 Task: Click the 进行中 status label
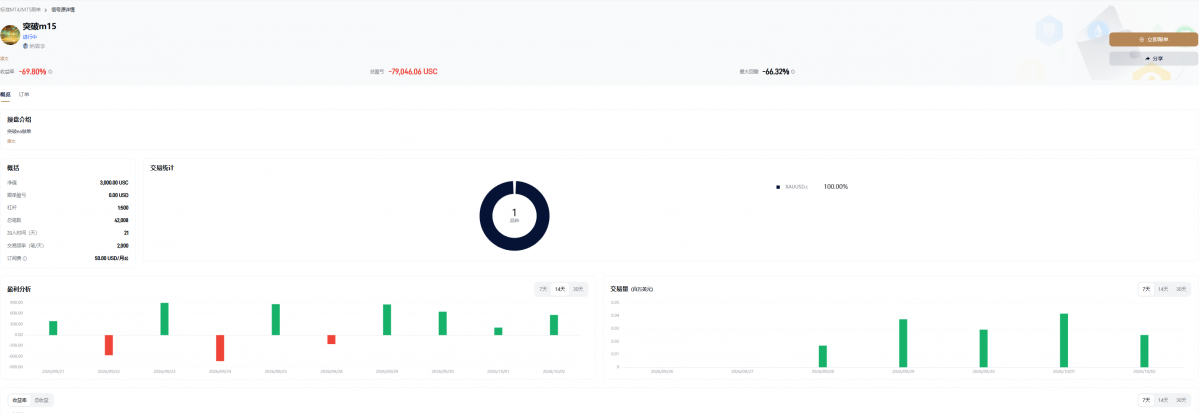(29, 37)
